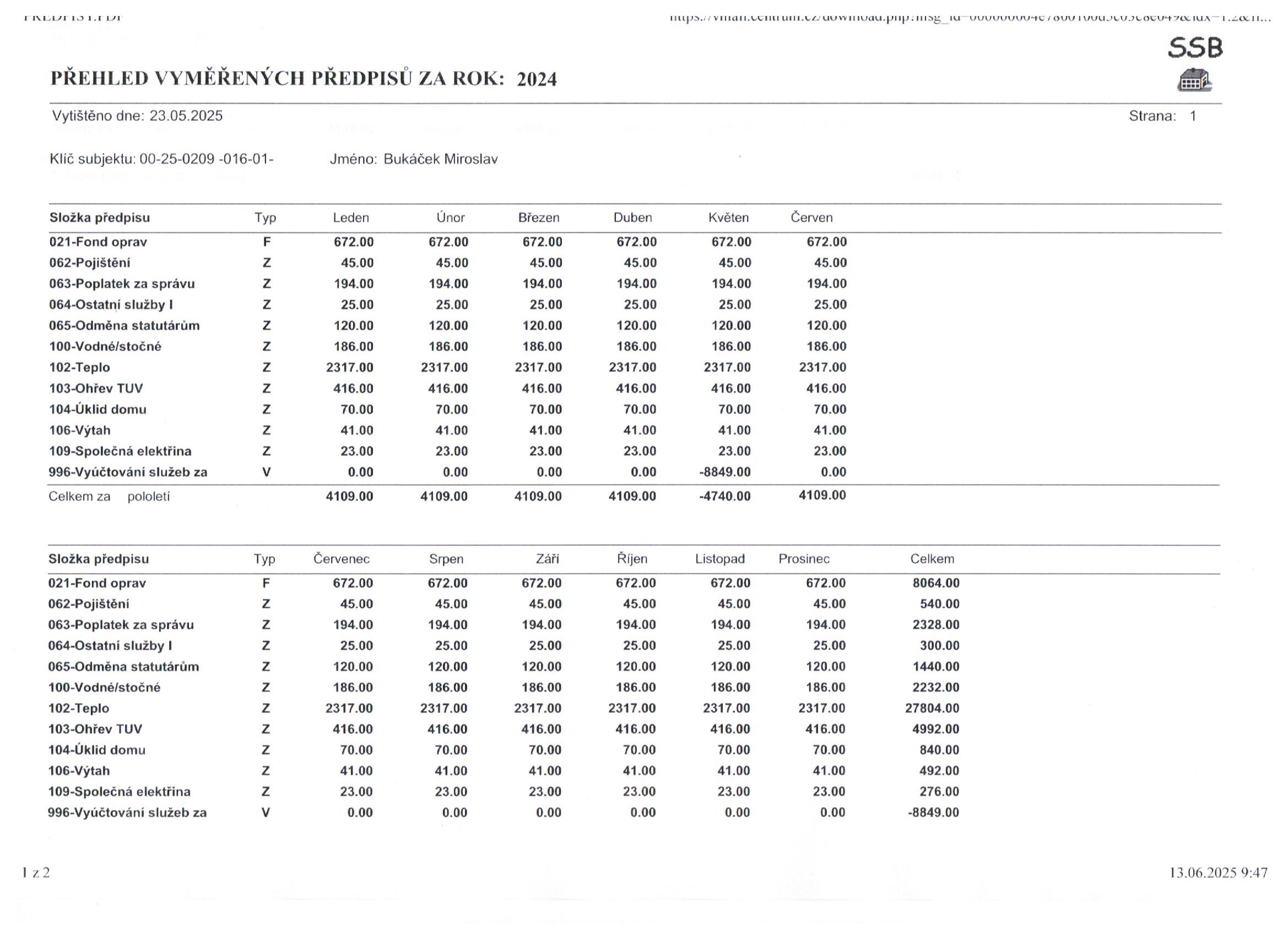Select the Výtah total 492.00
The width and height of the screenshot is (1288, 937).
click(x=940, y=771)
